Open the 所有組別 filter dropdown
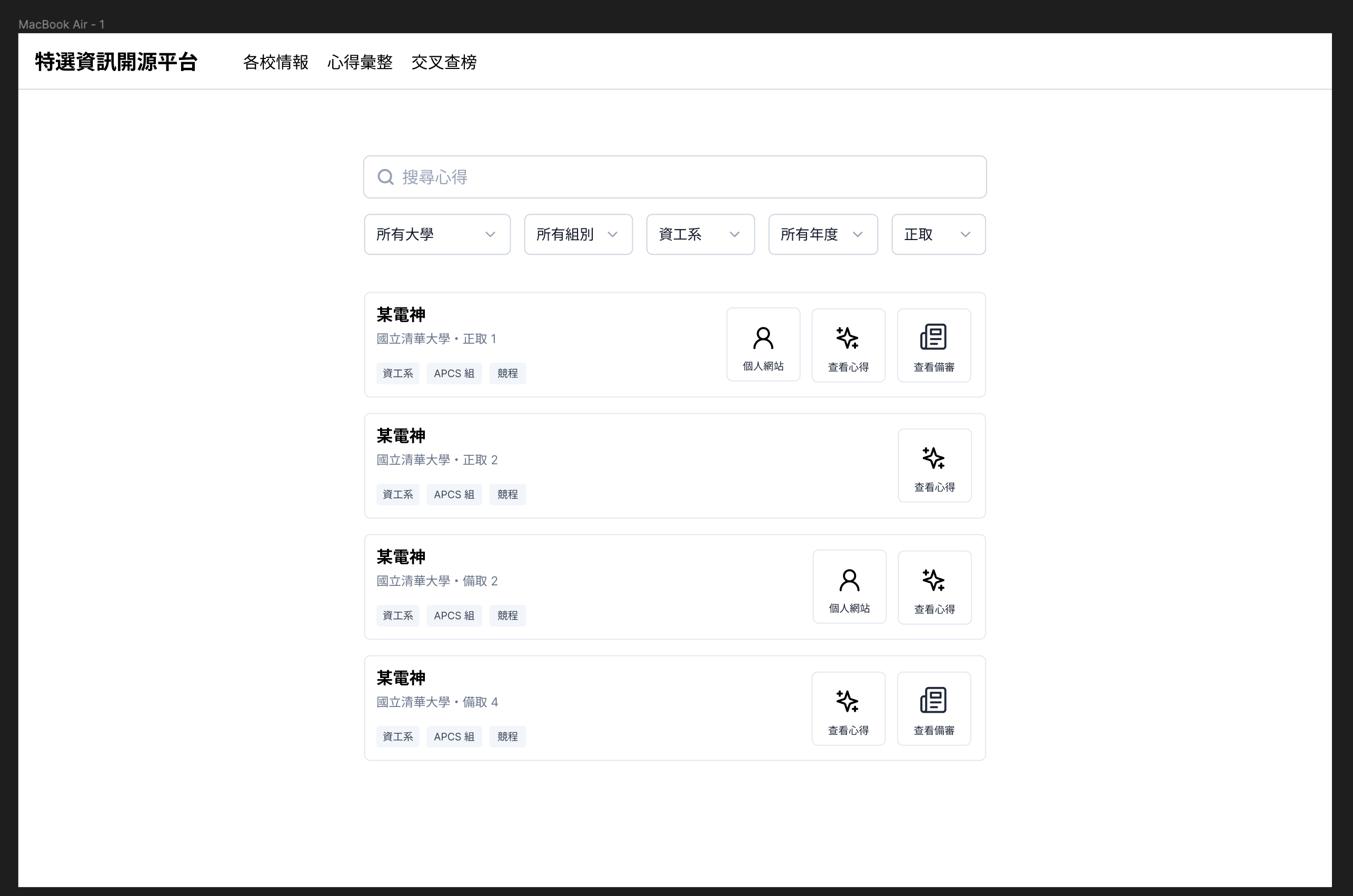Image resolution: width=1353 pixels, height=896 pixels. click(x=578, y=234)
